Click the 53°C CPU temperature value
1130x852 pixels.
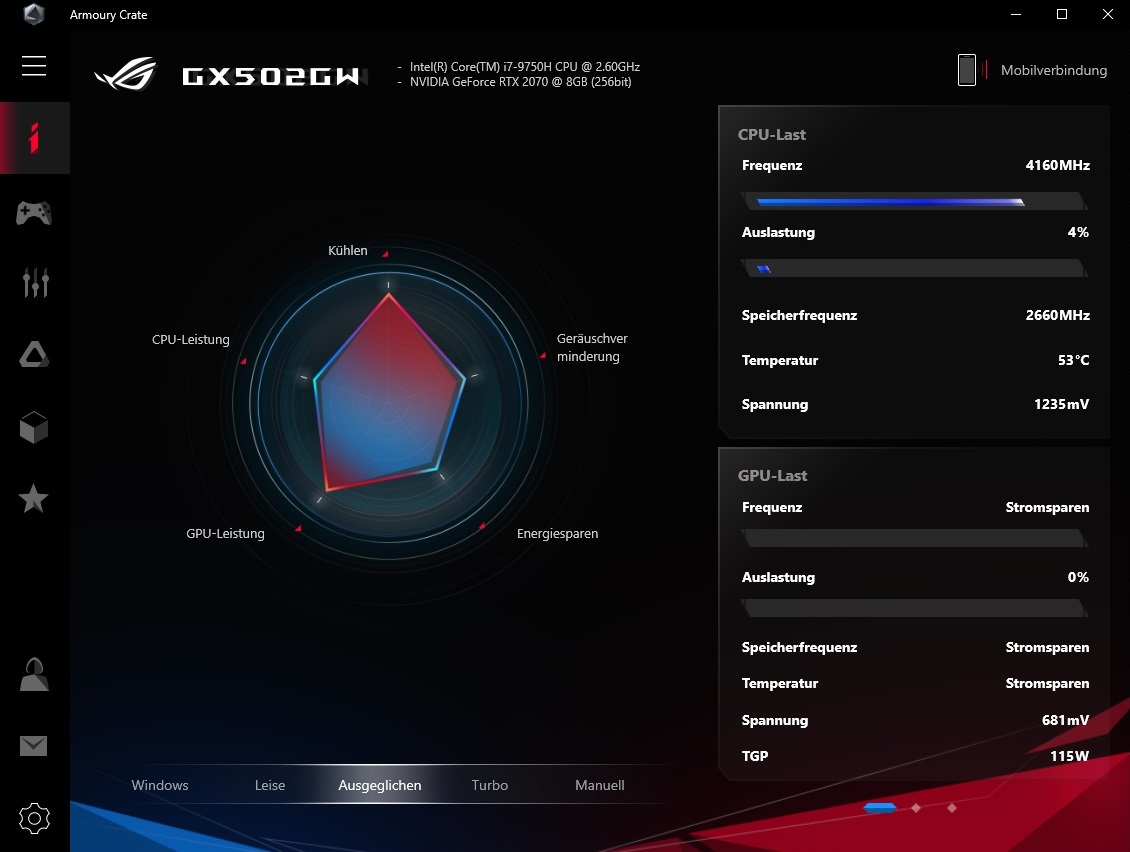pos(1073,360)
